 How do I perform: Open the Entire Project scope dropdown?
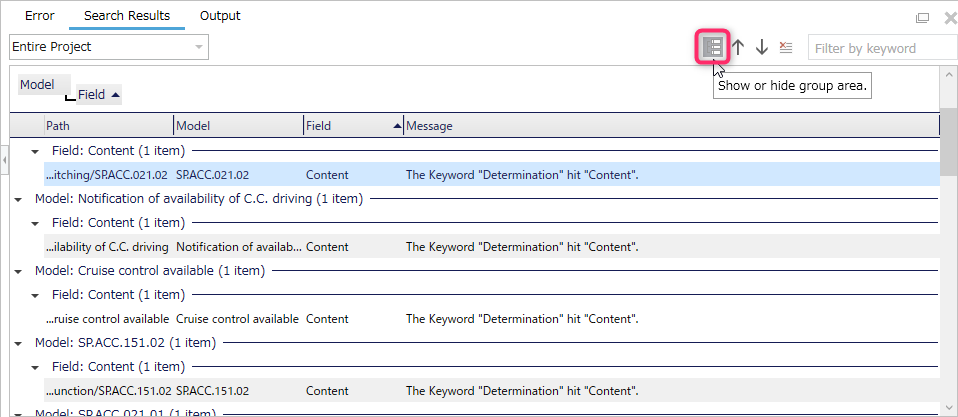point(109,47)
